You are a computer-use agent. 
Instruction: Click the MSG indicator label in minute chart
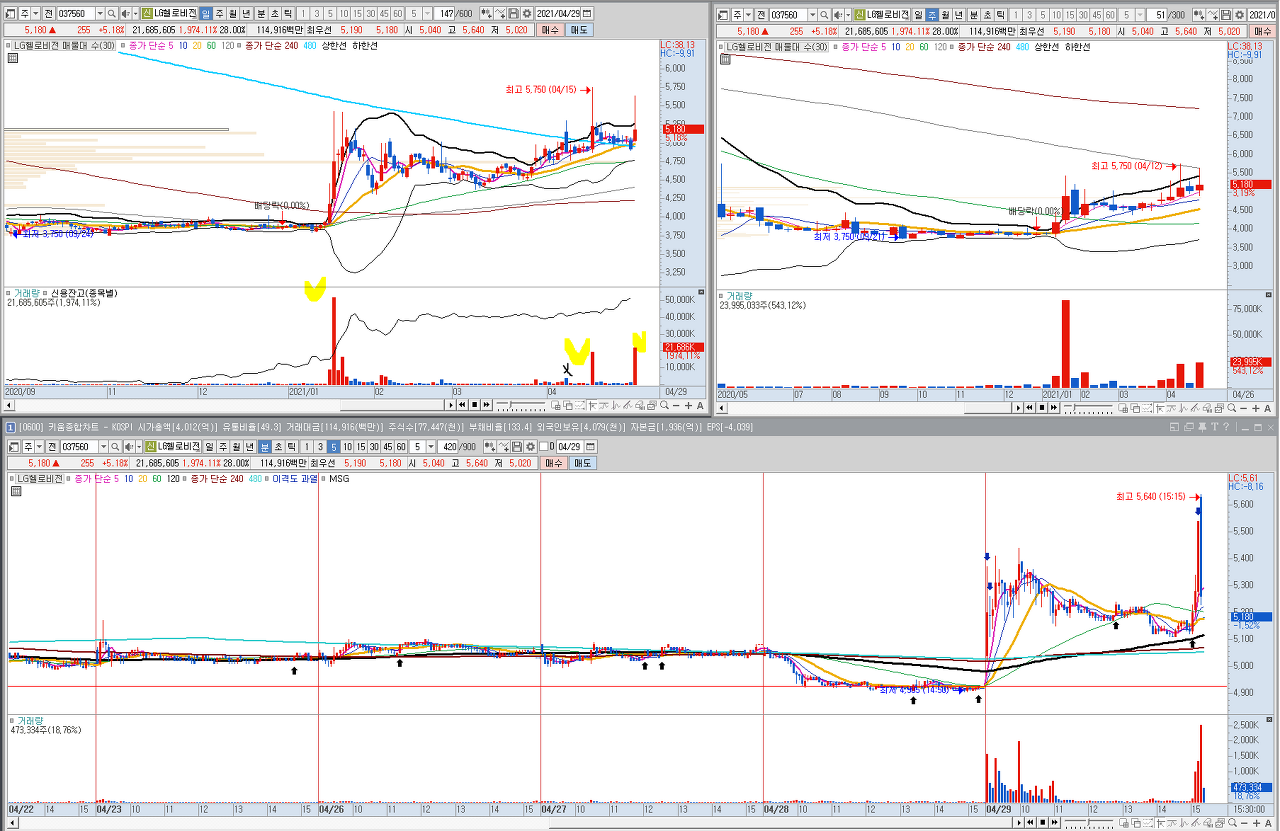click(x=339, y=479)
